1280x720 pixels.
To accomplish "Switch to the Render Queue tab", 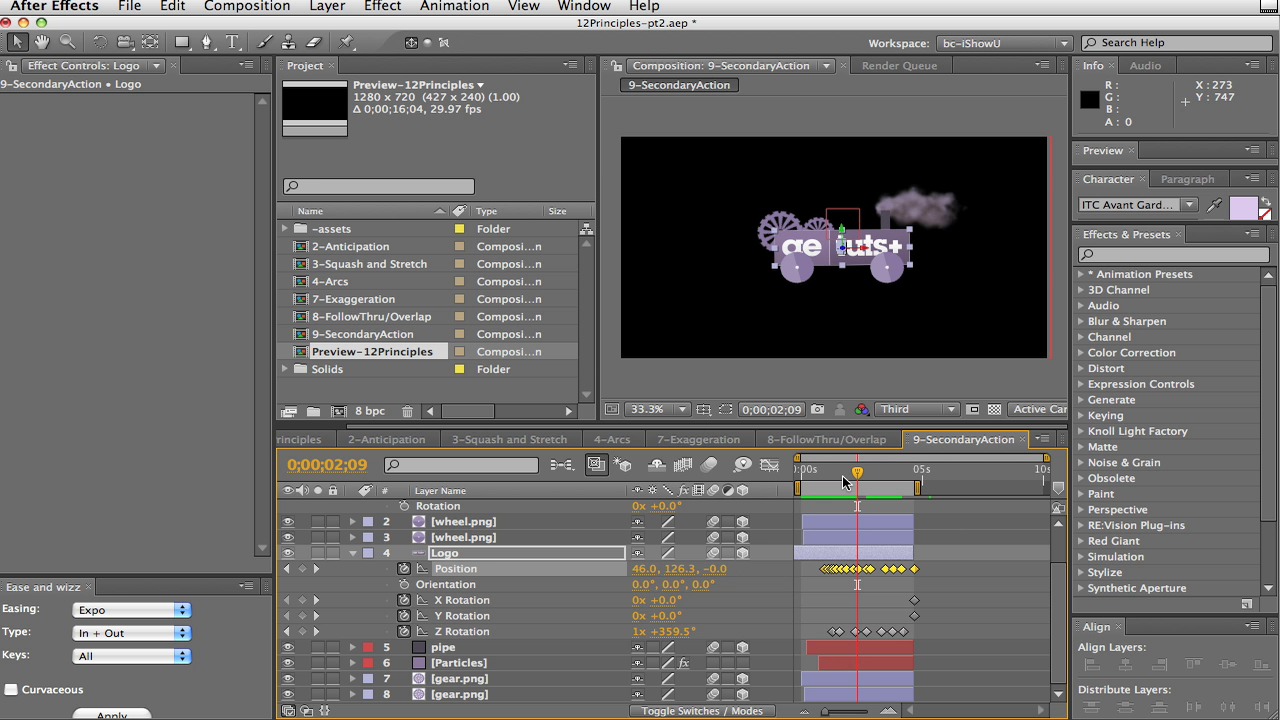I will (x=899, y=66).
